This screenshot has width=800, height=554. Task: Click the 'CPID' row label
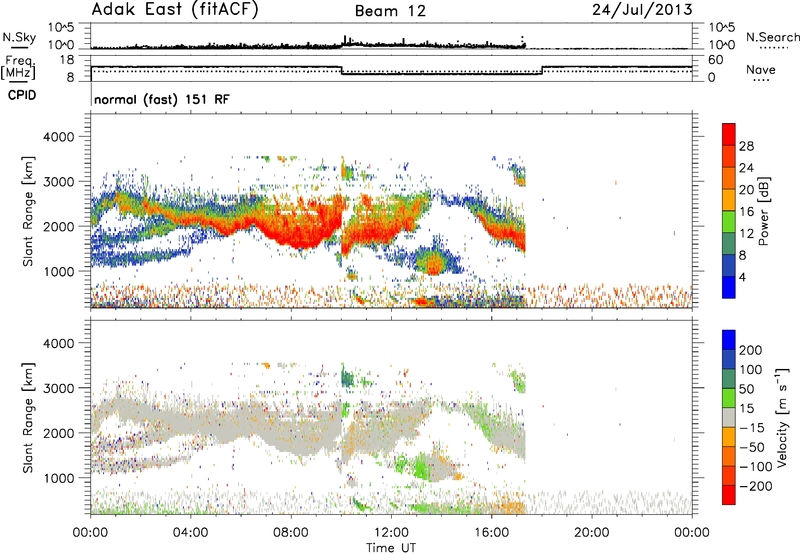point(22,95)
